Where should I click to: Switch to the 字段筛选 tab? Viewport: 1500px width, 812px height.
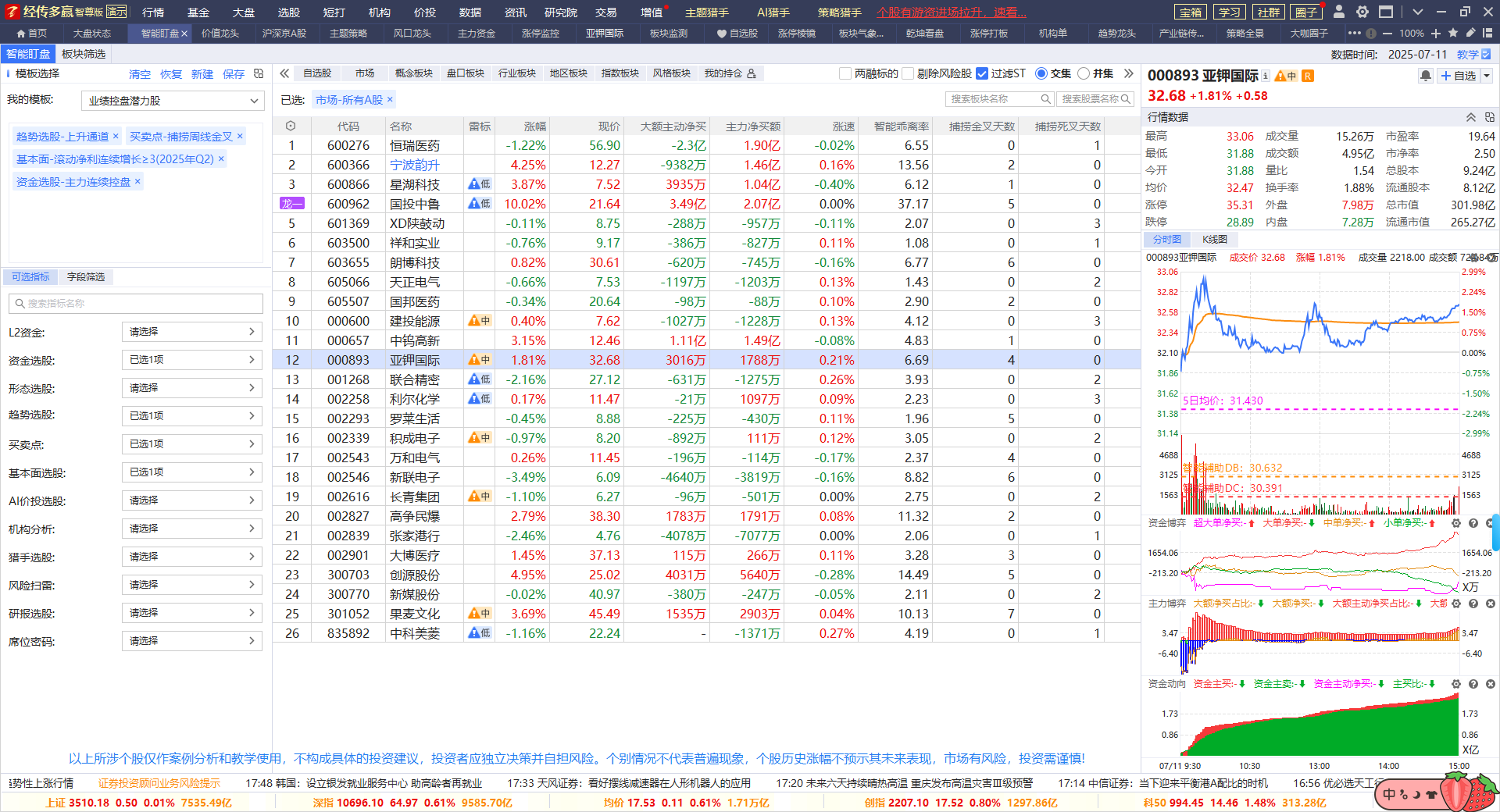[x=86, y=277]
